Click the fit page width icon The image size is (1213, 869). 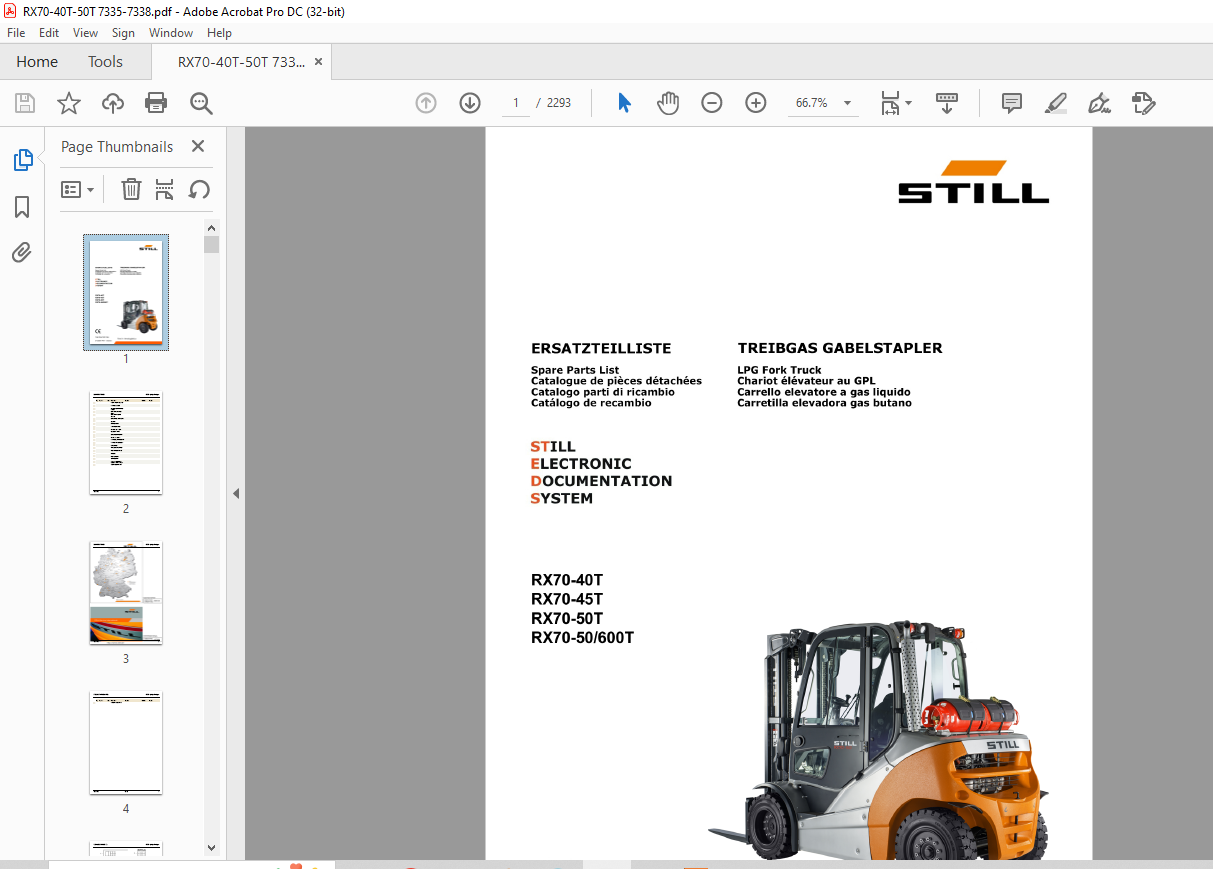(x=889, y=103)
